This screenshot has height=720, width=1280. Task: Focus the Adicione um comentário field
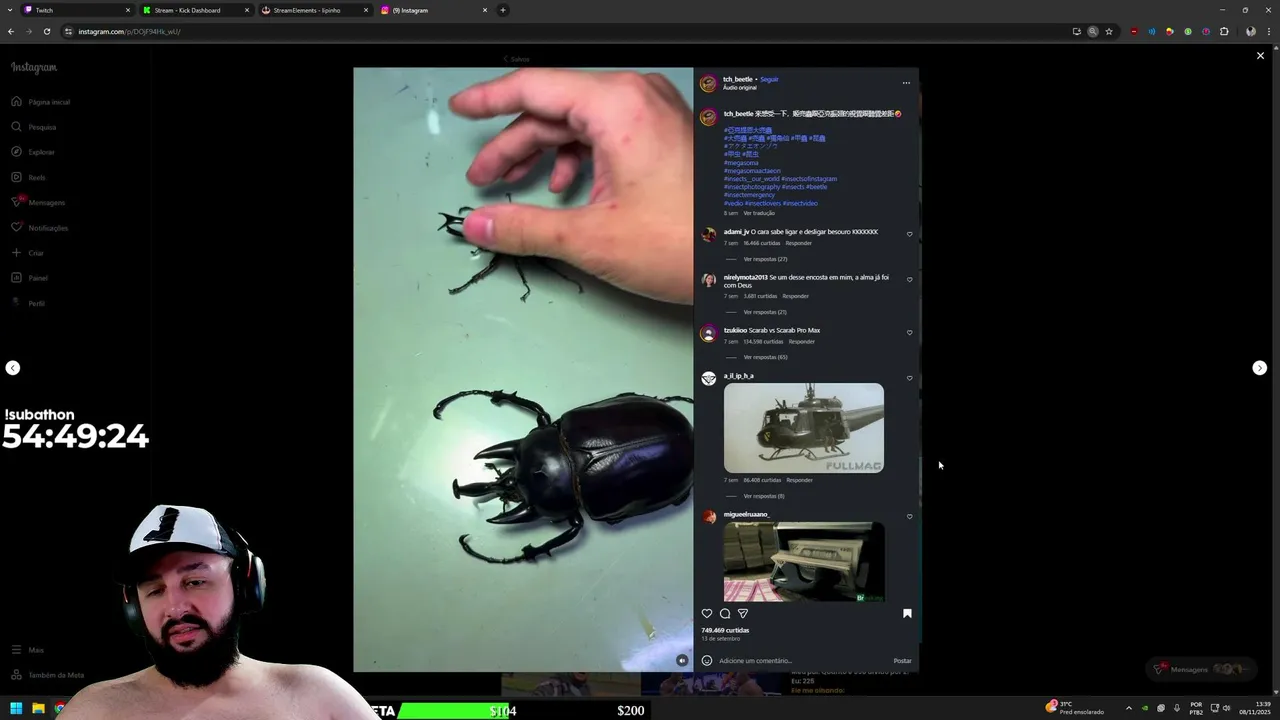pos(803,660)
